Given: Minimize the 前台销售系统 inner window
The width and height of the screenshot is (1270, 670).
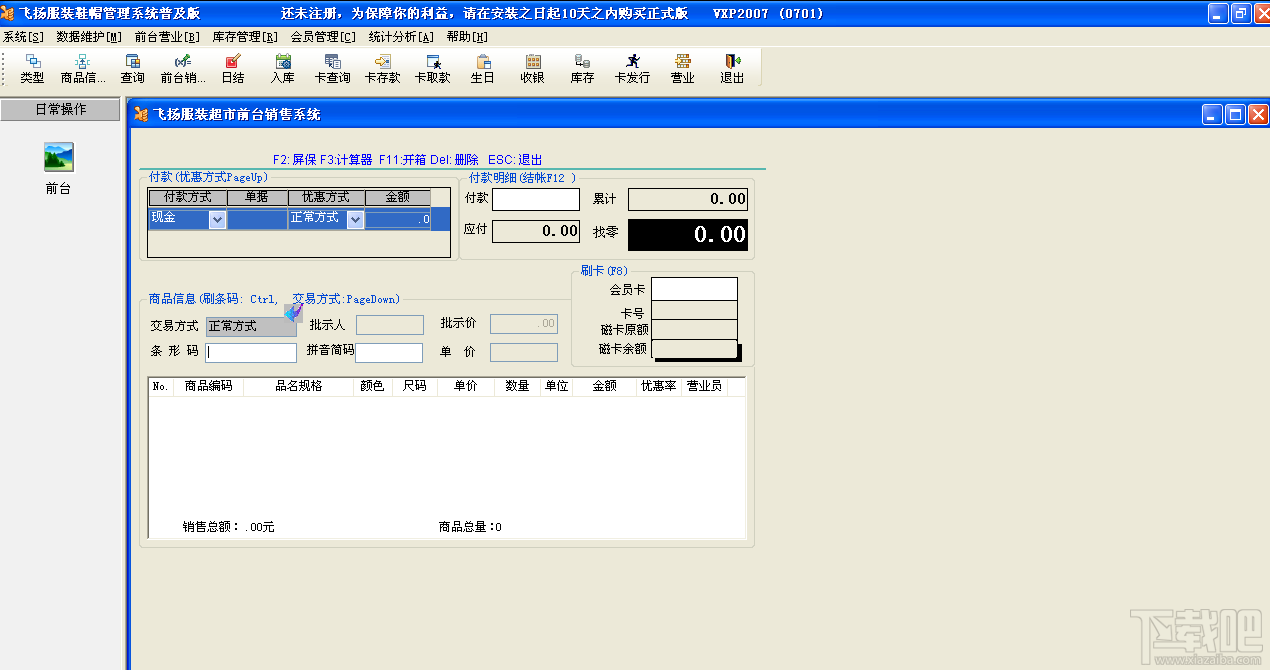Looking at the screenshot, I should [x=1213, y=115].
